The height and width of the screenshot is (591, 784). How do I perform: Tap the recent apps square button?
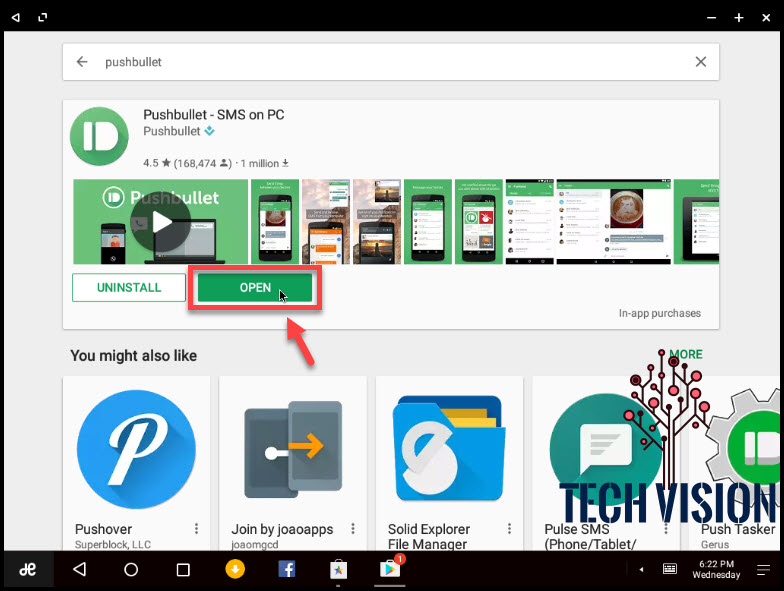click(183, 570)
